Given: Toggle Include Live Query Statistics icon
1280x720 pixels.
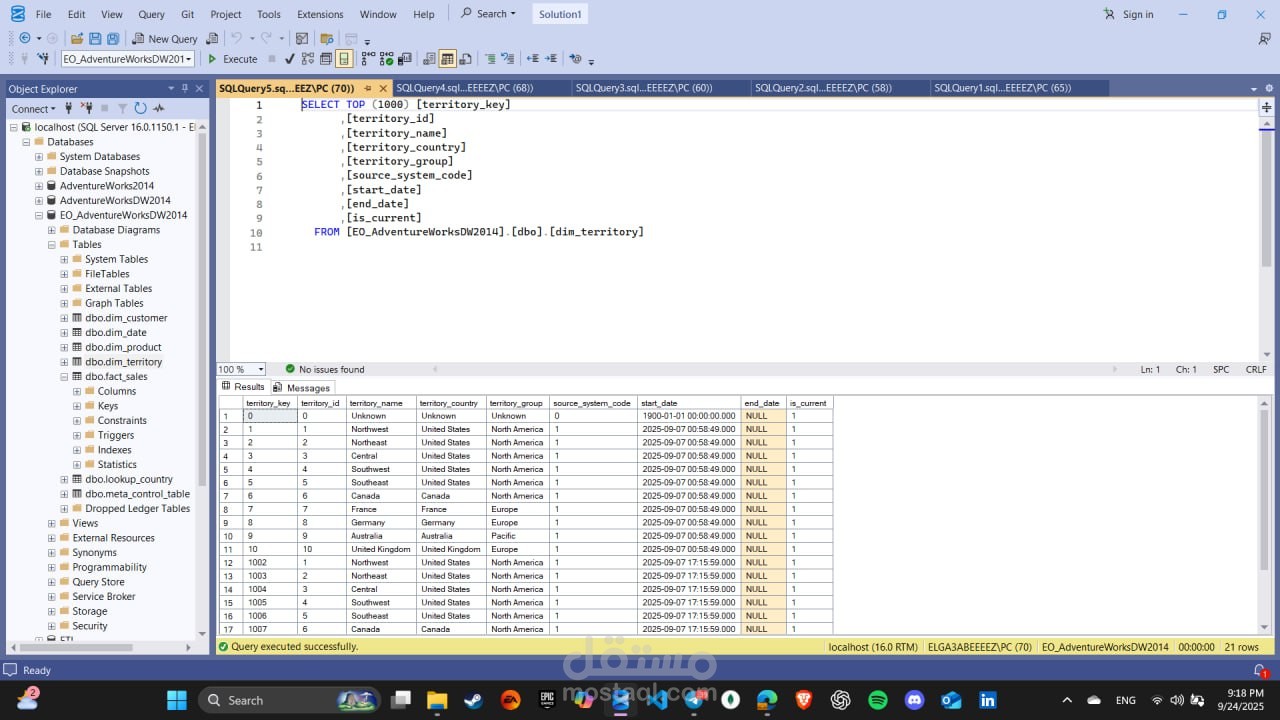Looking at the screenshot, I should pos(386,59).
